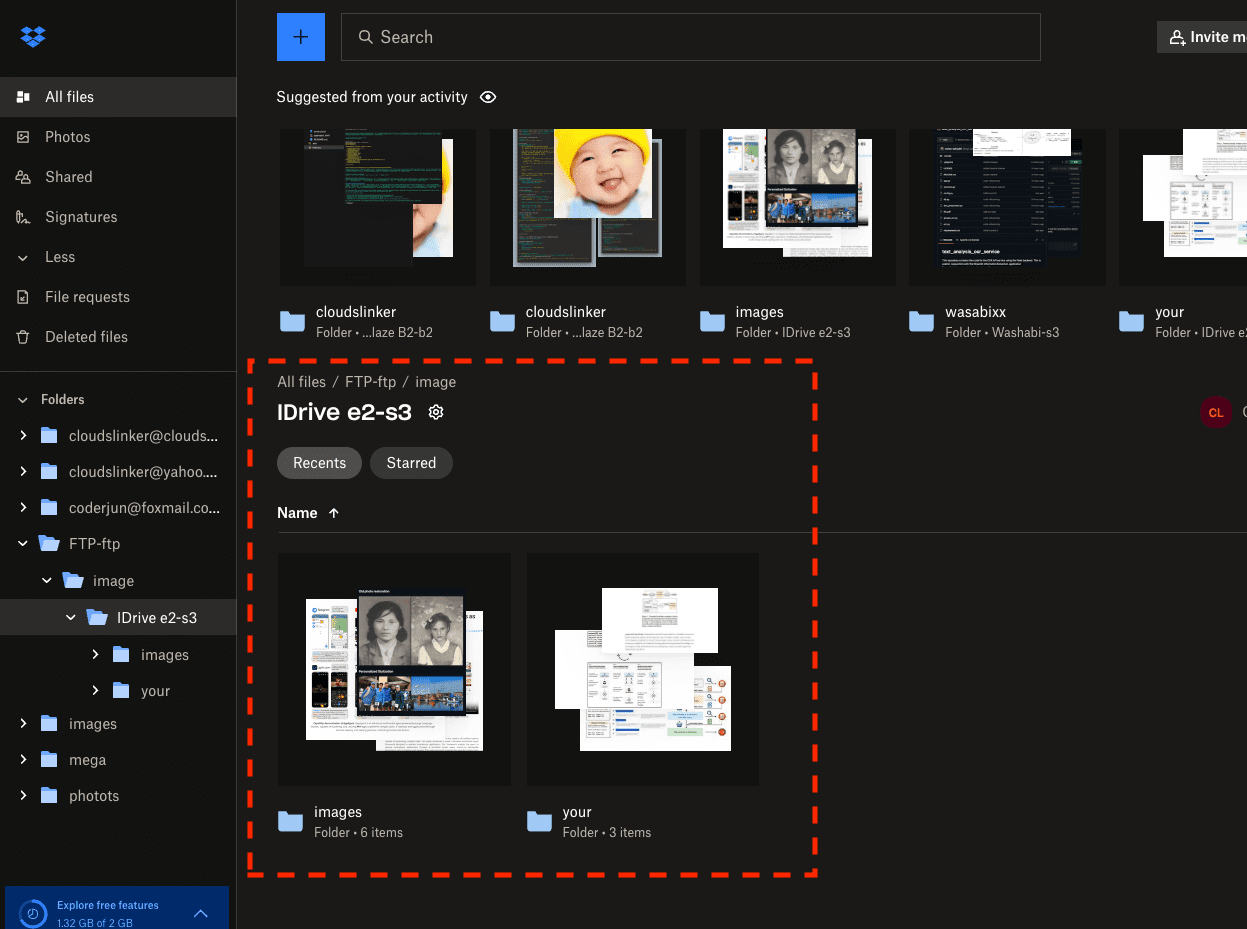1247x929 pixels.
Task: Sort by Name column header
Action: pyautogui.click(x=297, y=513)
